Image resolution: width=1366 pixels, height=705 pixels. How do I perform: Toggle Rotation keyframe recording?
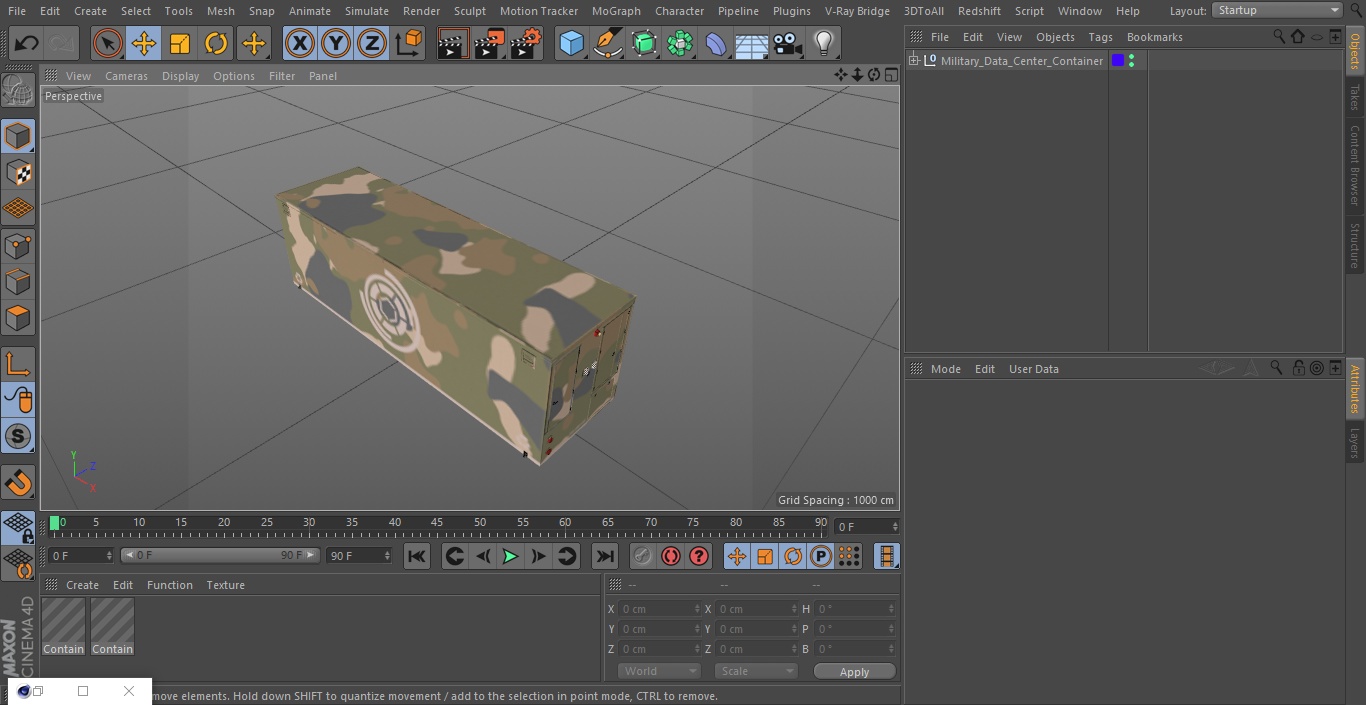coord(793,556)
